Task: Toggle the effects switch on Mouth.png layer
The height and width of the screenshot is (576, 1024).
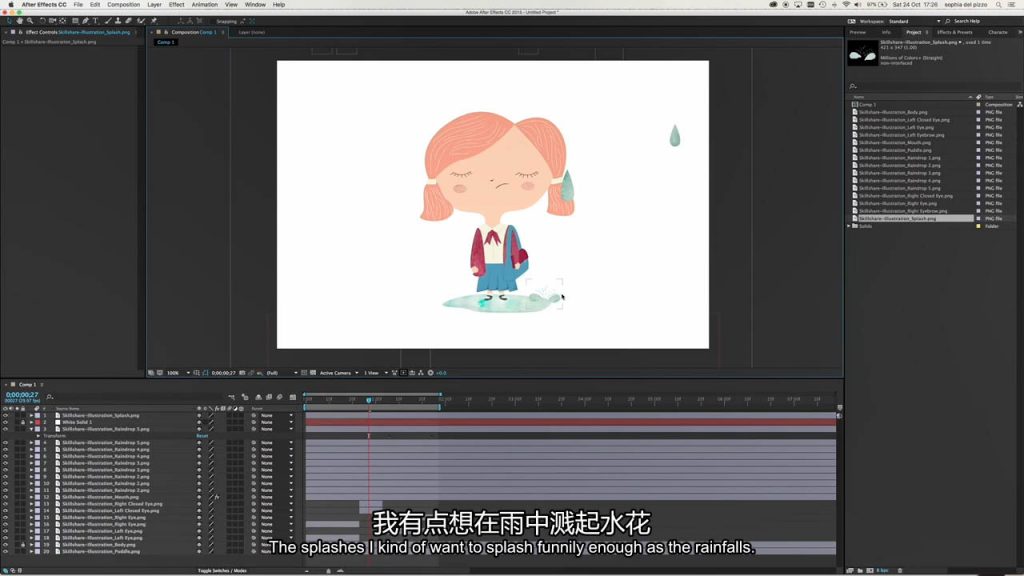Action: coord(217,497)
